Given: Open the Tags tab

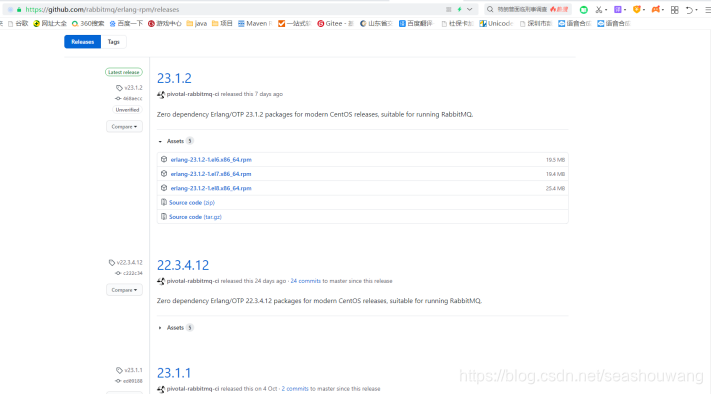Looking at the screenshot, I should tap(114, 42).
